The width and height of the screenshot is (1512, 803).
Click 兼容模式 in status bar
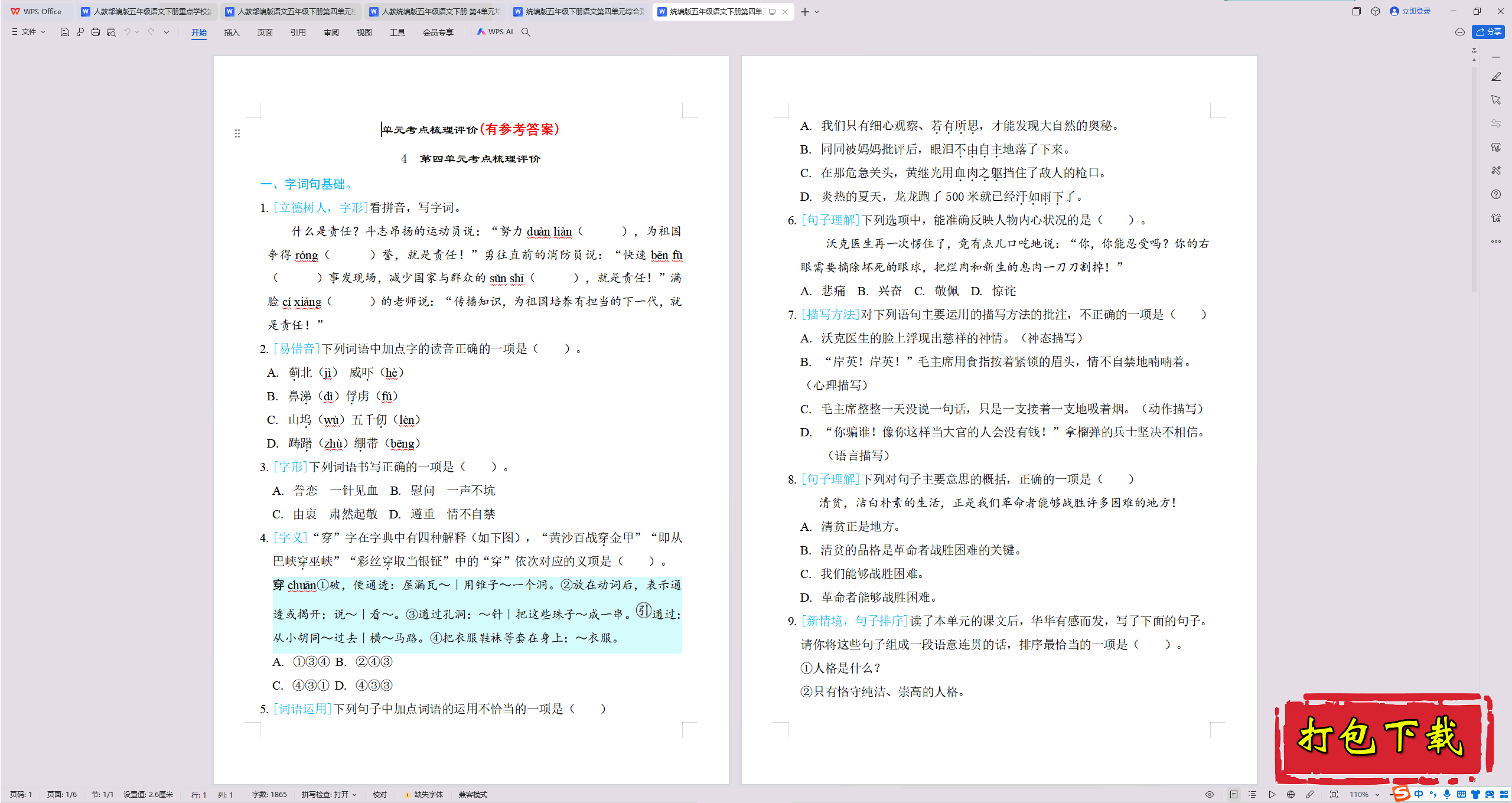pos(473,795)
